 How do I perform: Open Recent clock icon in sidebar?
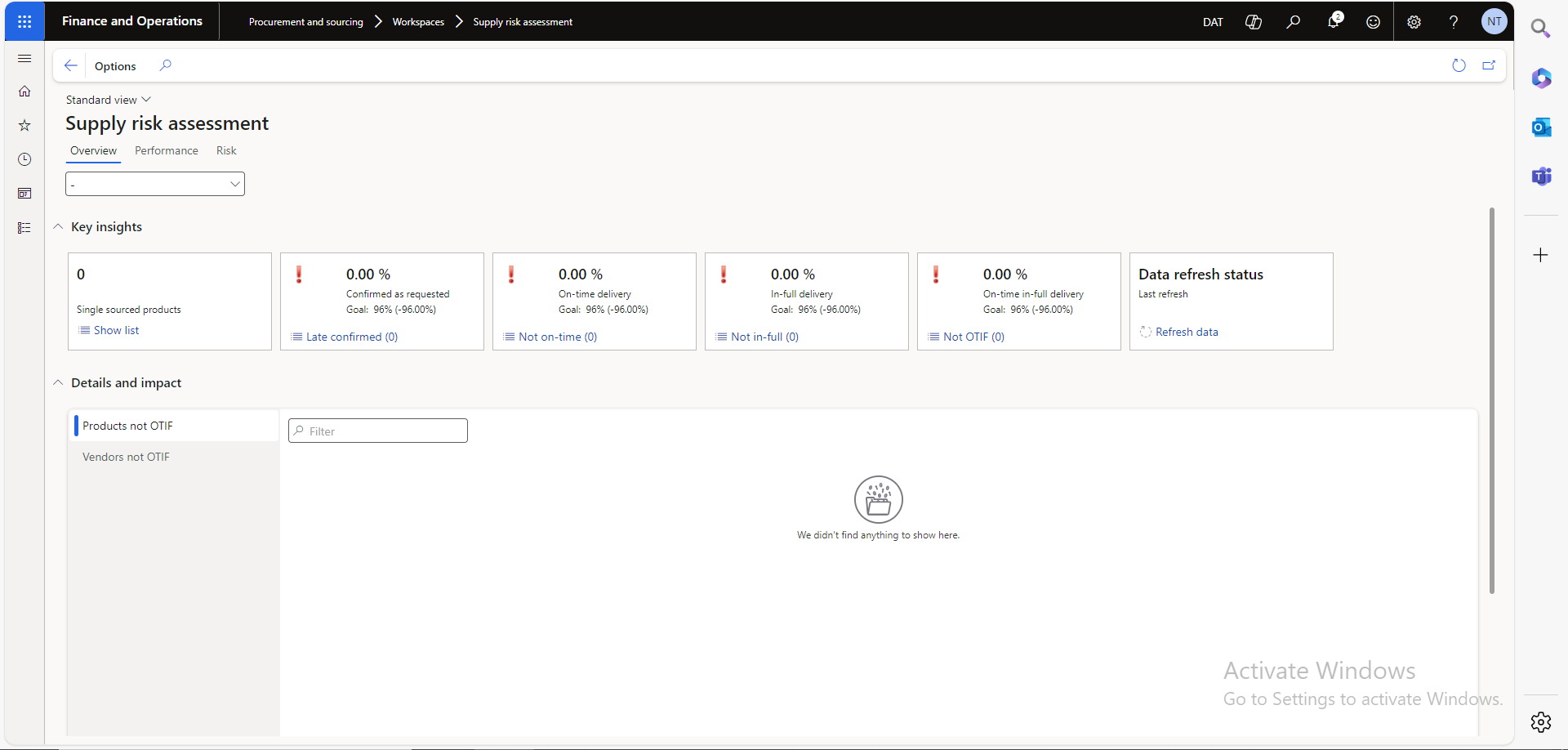24,159
